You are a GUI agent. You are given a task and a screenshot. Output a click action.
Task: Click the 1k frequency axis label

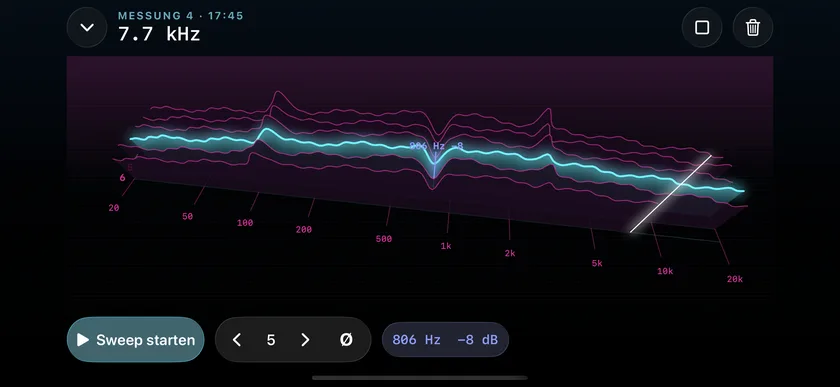pos(446,247)
